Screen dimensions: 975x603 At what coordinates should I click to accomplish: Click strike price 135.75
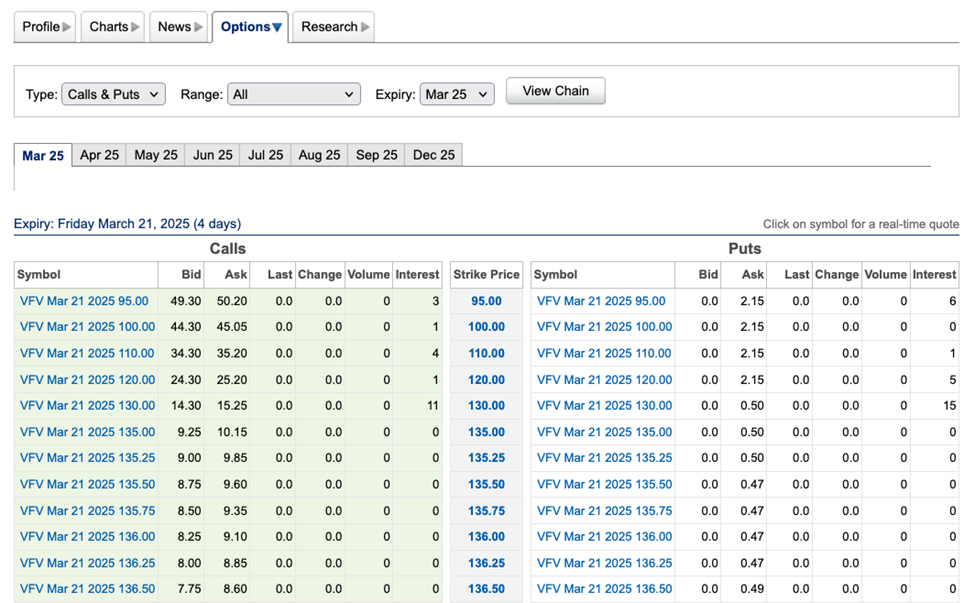coord(486,511)
